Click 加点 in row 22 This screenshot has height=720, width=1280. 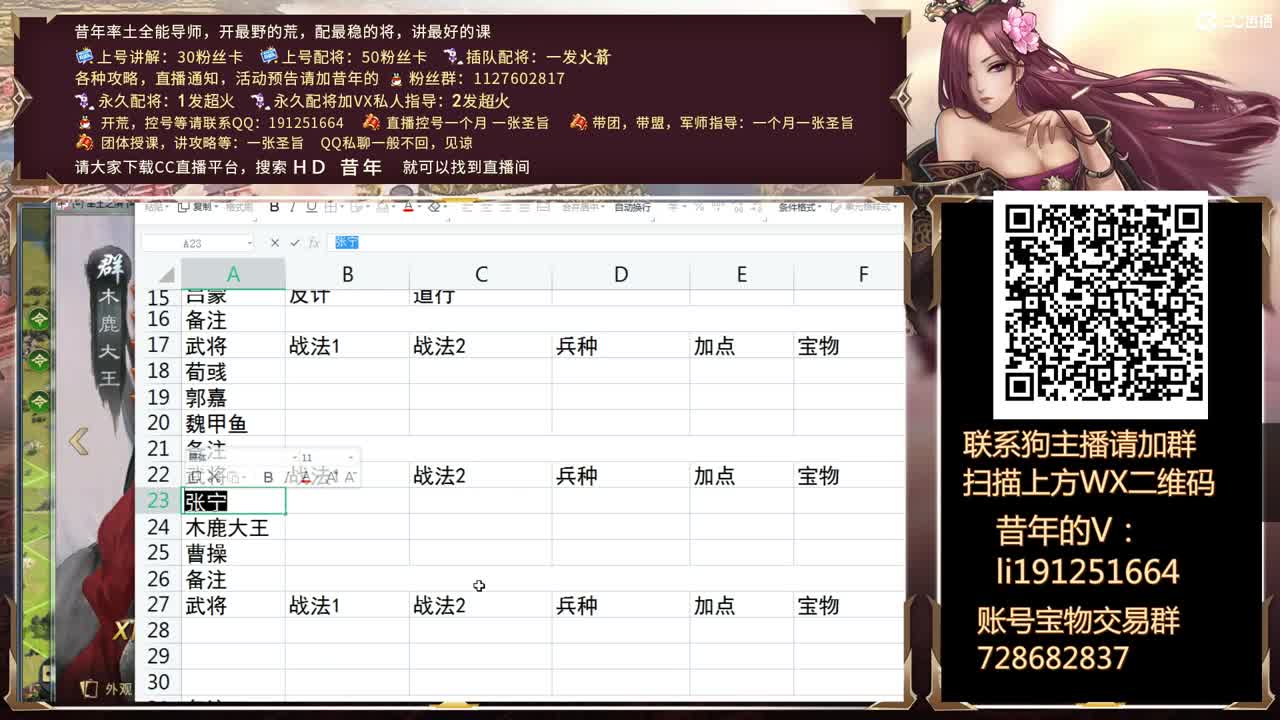742,476
